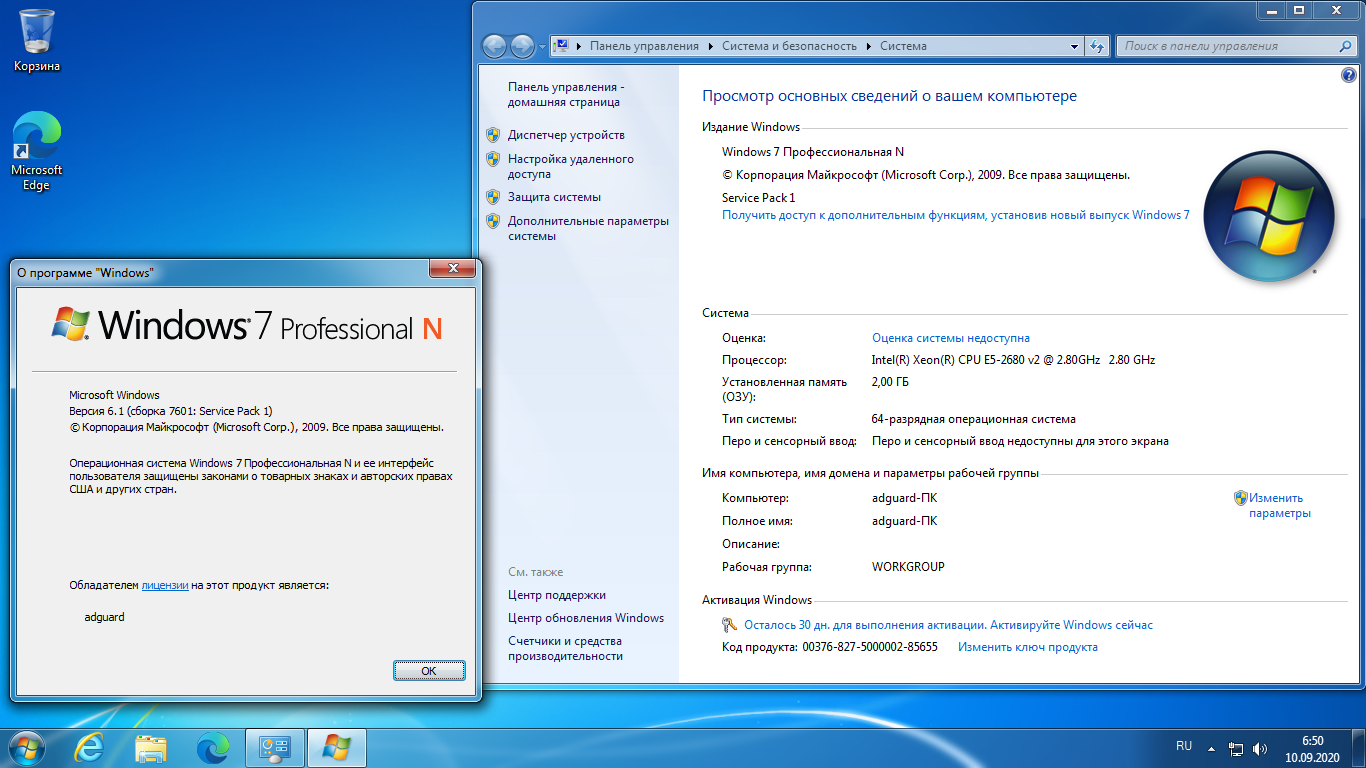Screen dimensions: 1366x768
Task: Click shield icon beside Диспетчер устройств
Action: [493, 134]
